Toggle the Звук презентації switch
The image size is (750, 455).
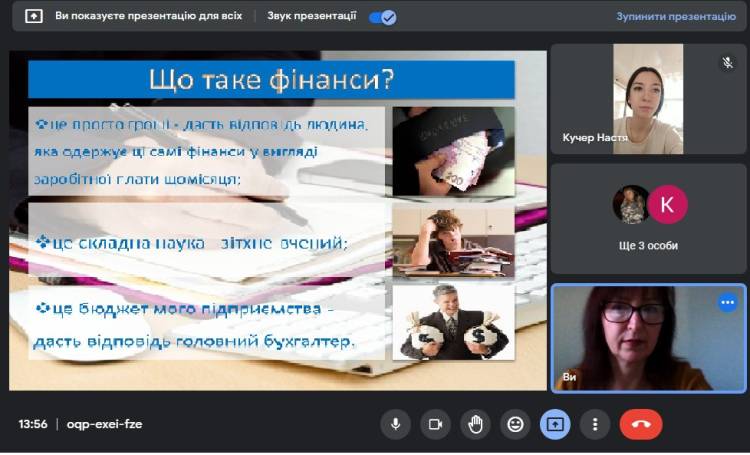point(382,17)
